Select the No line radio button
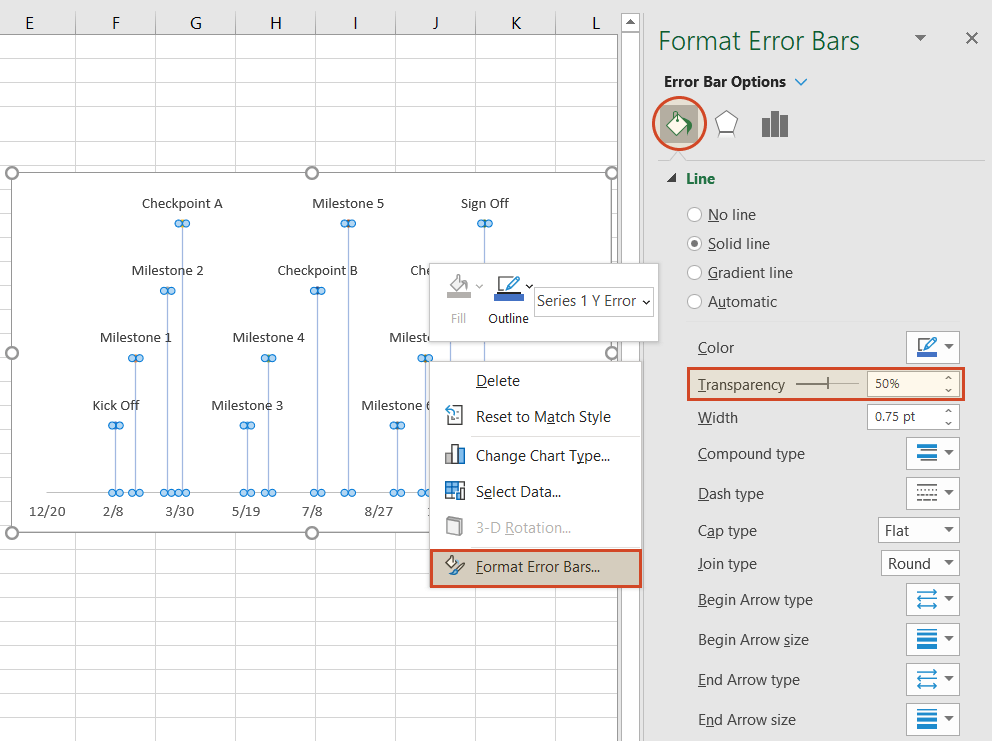This screenshot has width=992, height=741. coord(695,214)
